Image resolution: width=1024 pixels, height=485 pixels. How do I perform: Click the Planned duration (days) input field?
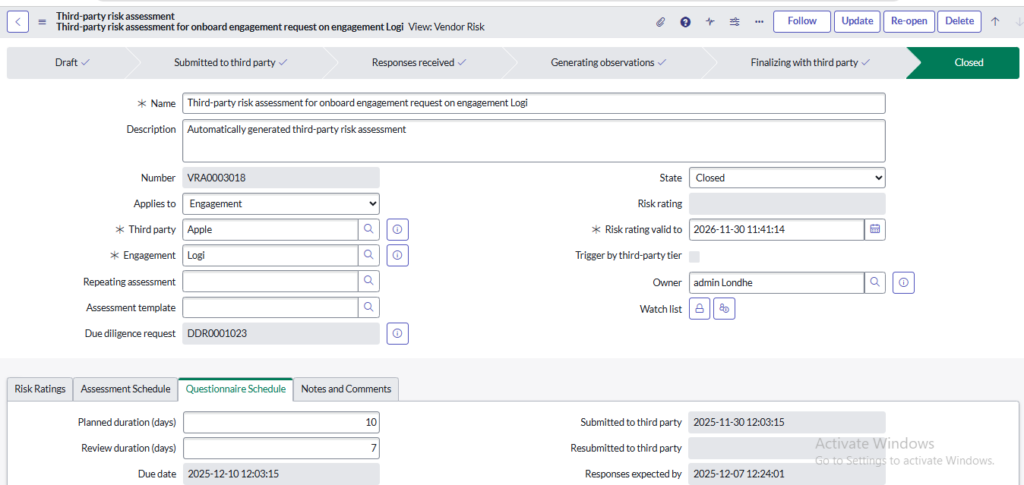tap(281, 422)
